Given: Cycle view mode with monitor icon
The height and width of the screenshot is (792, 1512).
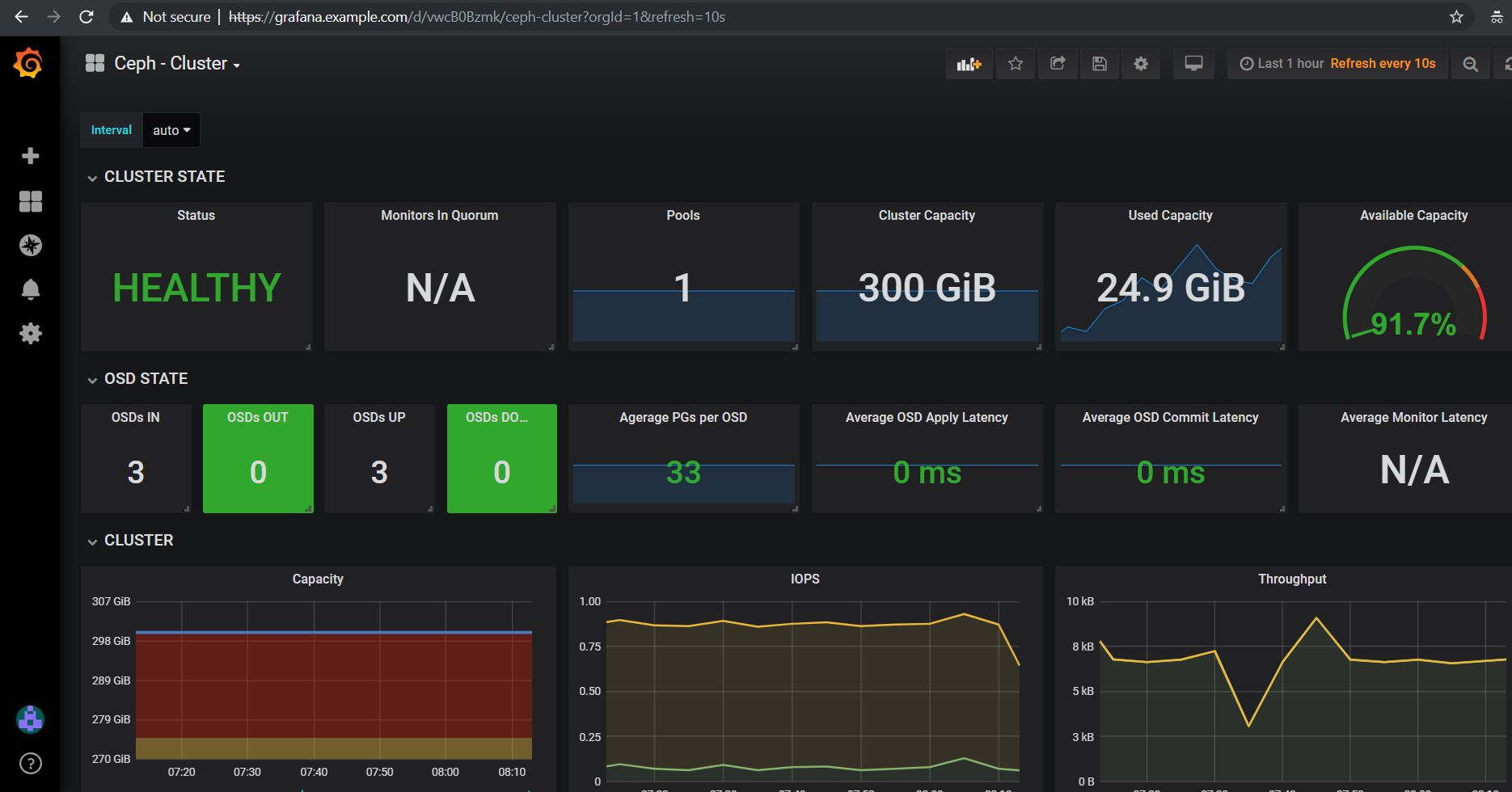Looking at the screenshot, I should tap(1193, 64).
